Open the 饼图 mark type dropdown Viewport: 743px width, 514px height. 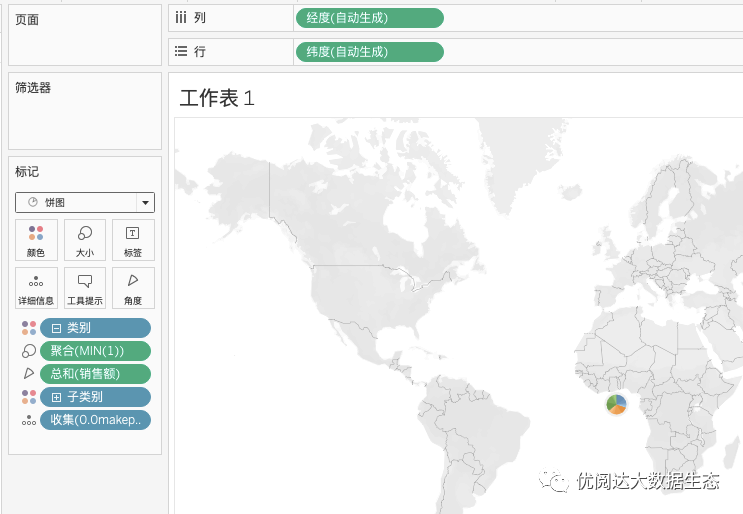(x=85, y=203)
